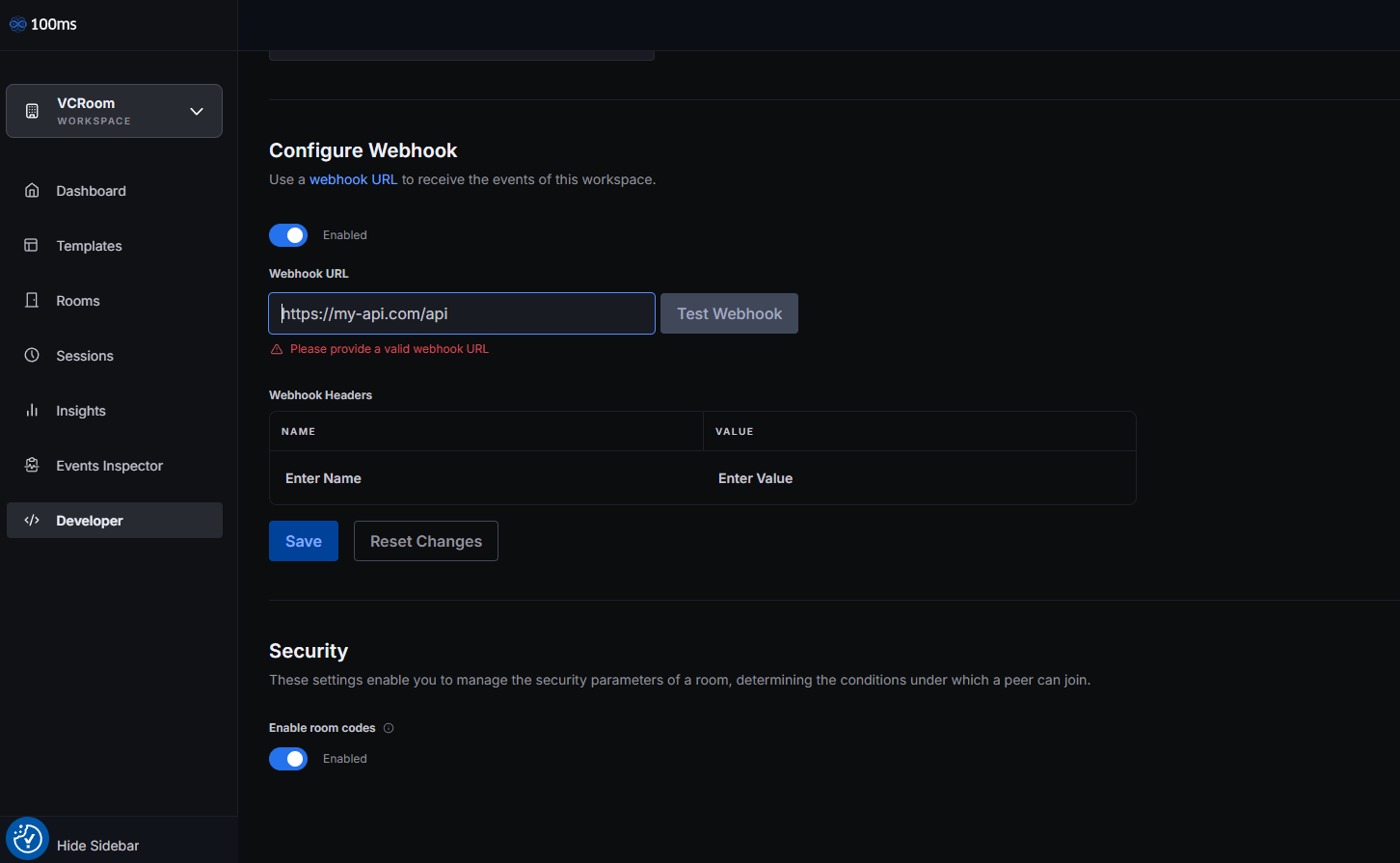Screen dimensions: 1400x863
Task: Click the Dashboard home icon
Action: click(32, 191)
